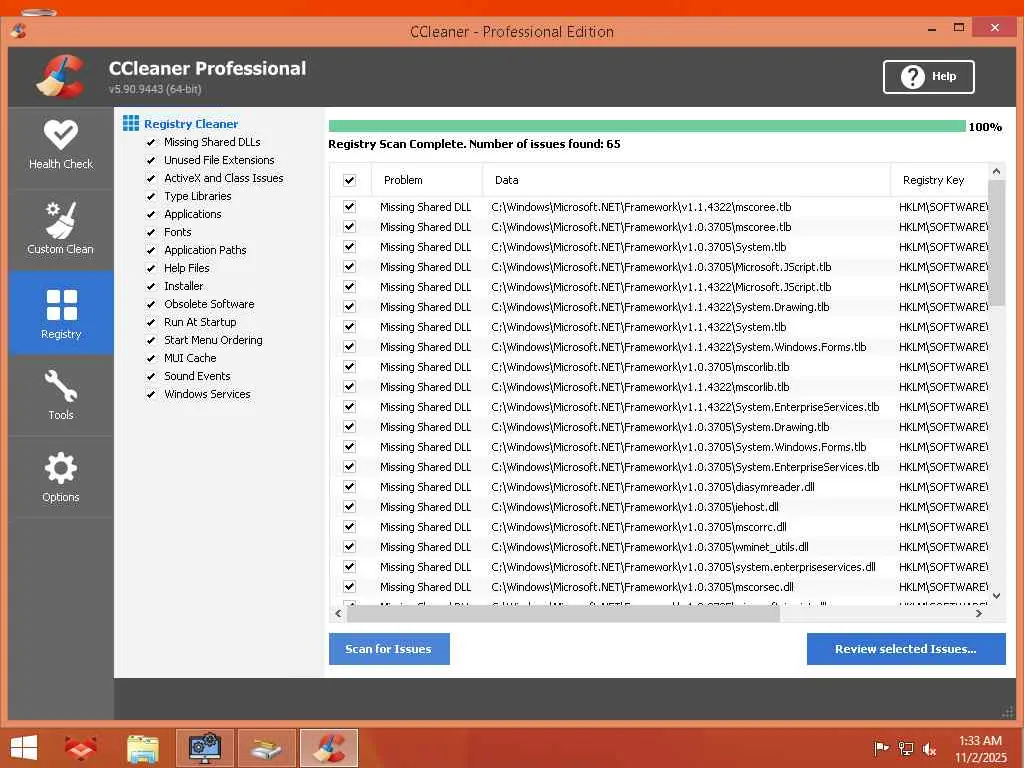Click the vertical scrollbar thumb
The width and height of the screenshot is (1024, 768).
click(x=997, y=242)
